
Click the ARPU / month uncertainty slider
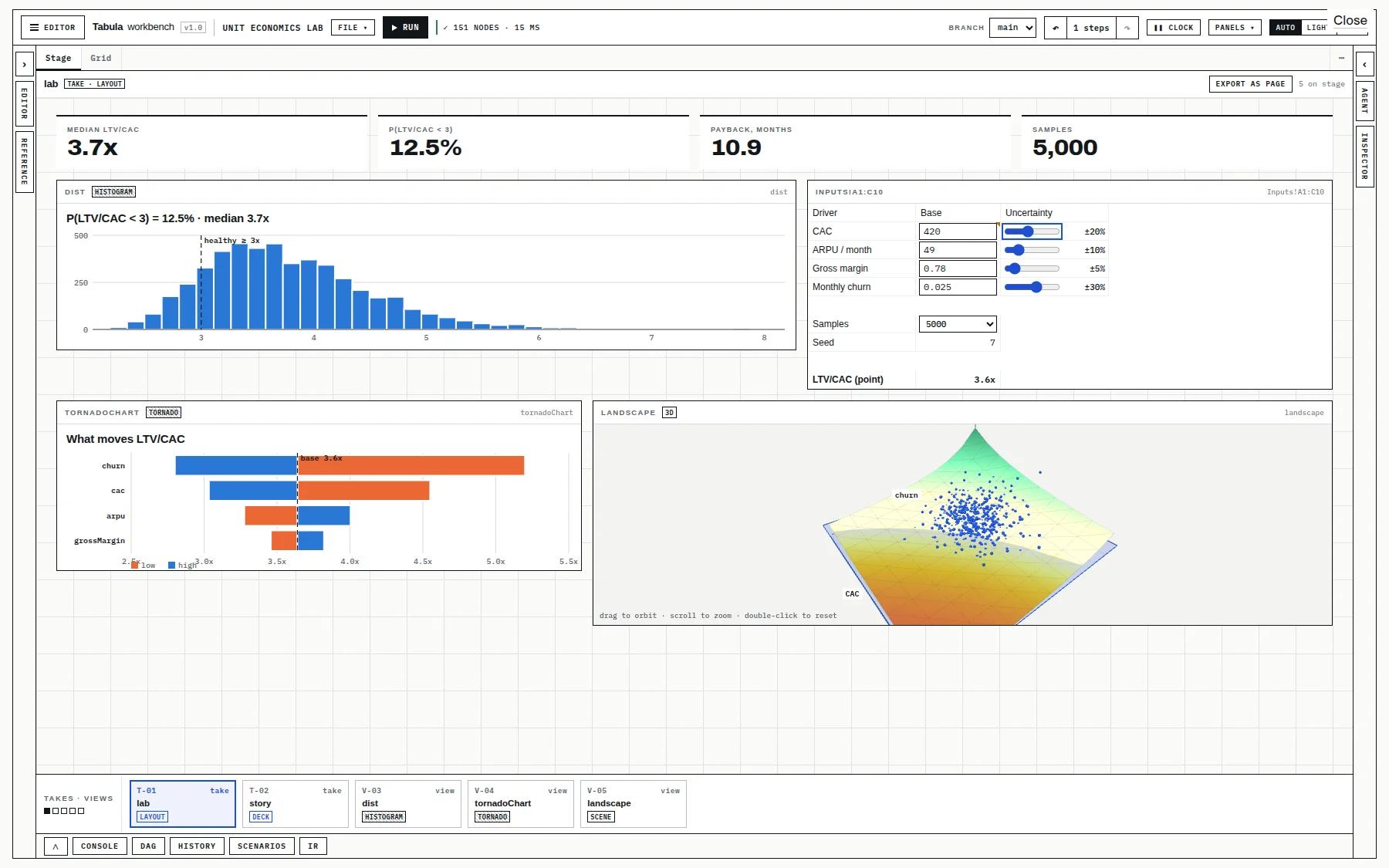point(1032,250)
